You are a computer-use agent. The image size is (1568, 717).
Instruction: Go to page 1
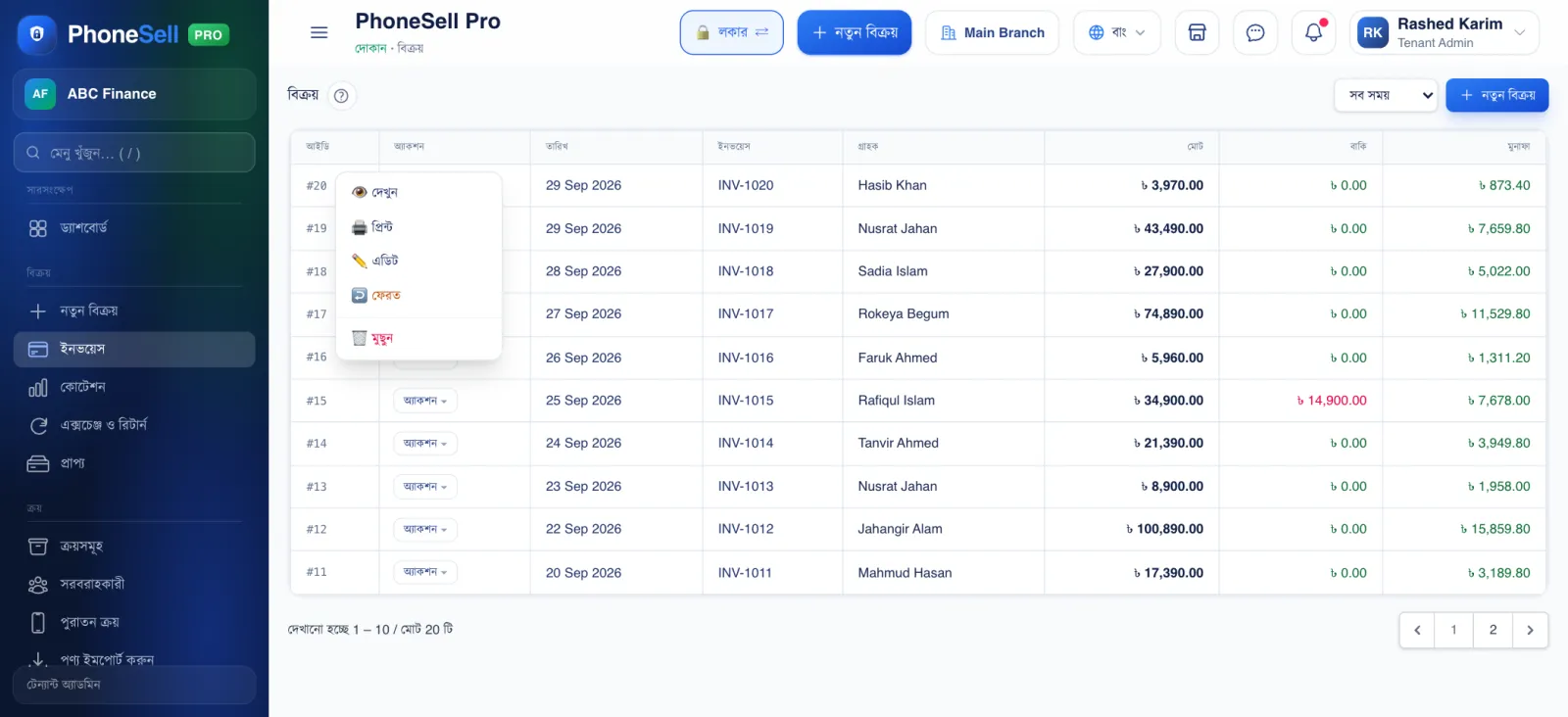[1453, 630]
